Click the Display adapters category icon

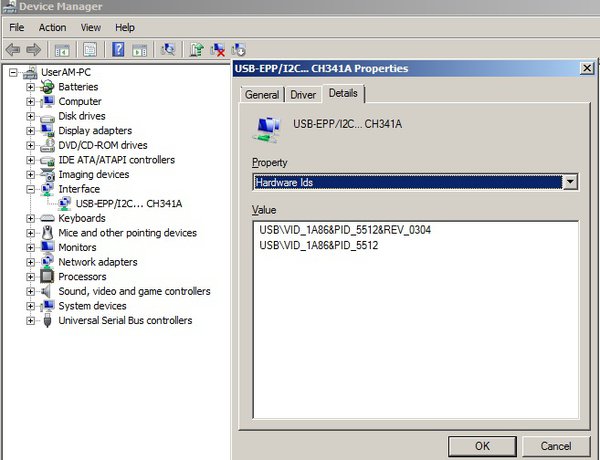[47, 130]
